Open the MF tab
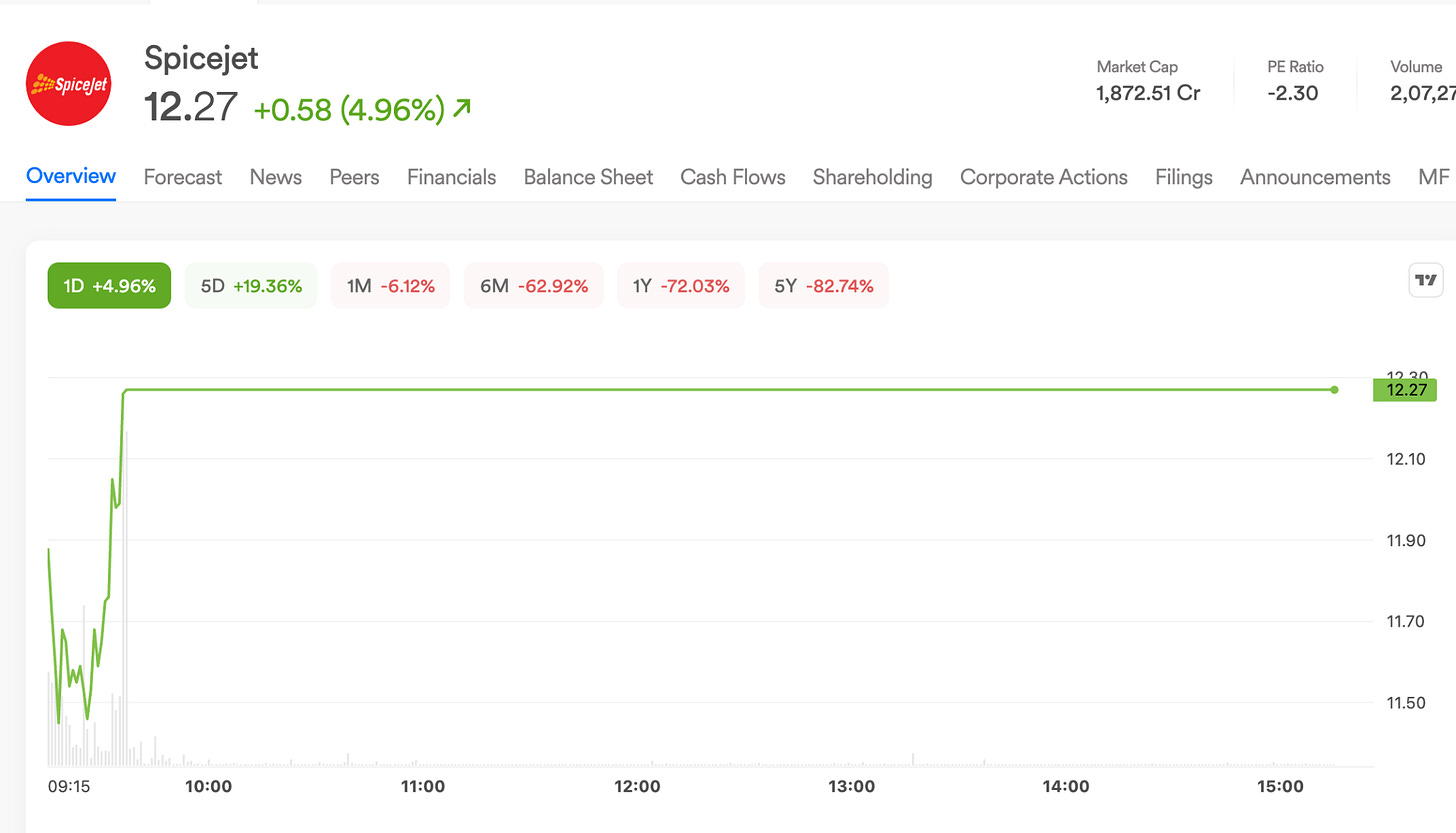 [1433, 177]
